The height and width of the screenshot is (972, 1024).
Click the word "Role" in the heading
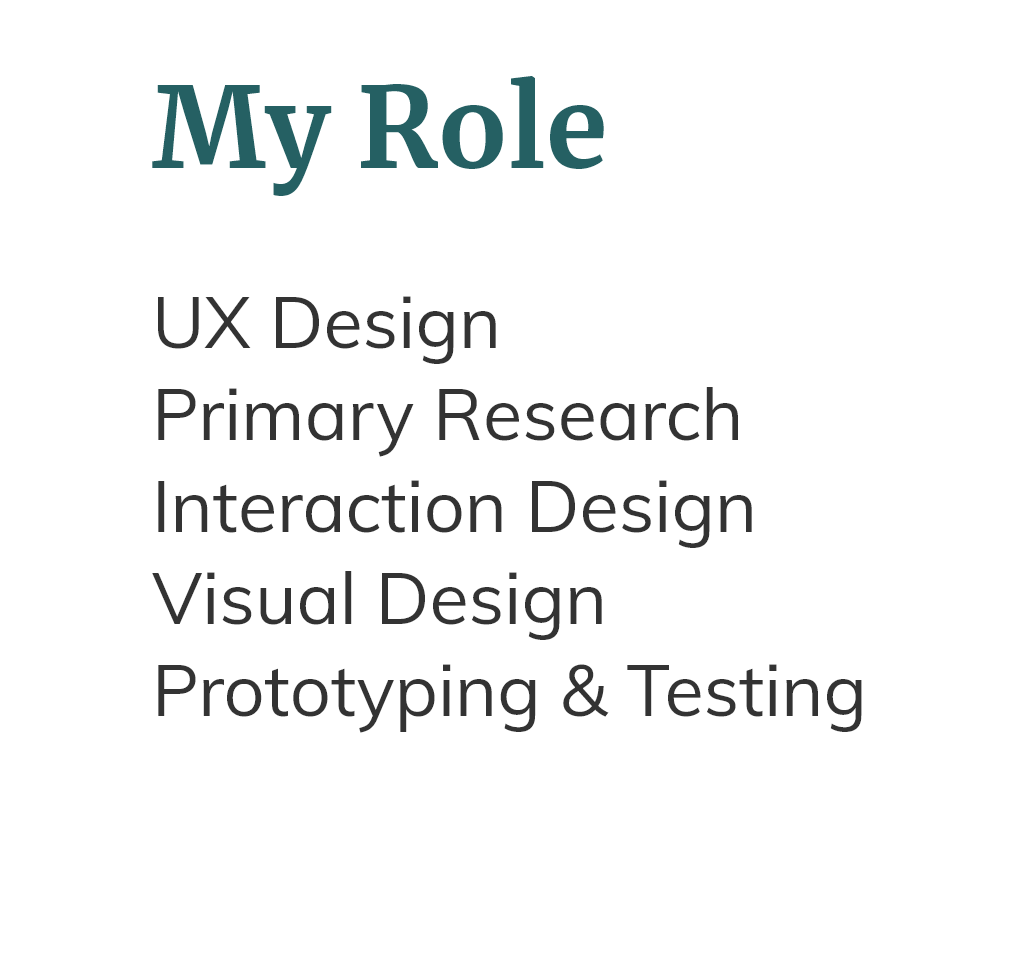point(483,124)
